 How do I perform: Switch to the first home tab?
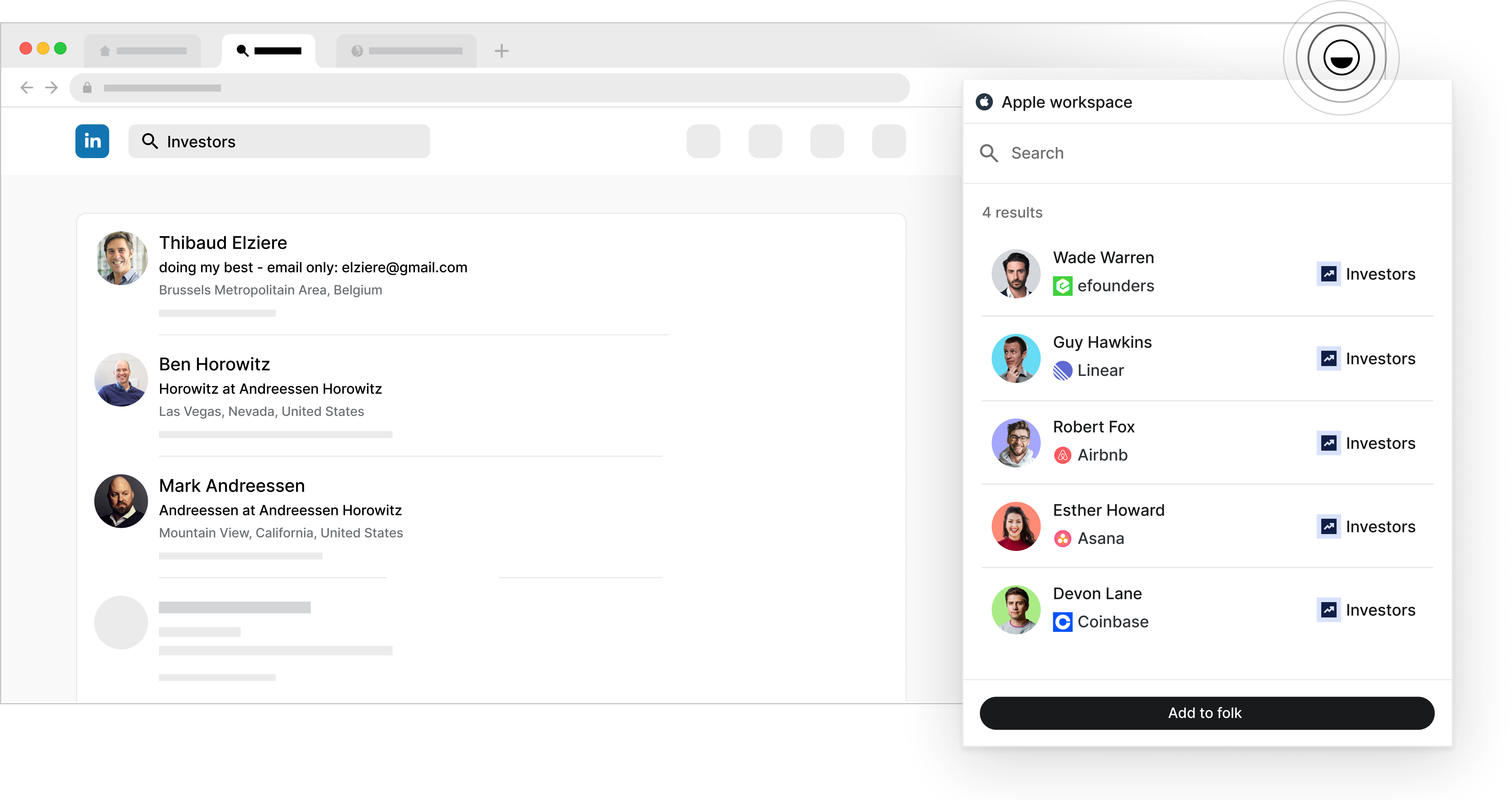tap(143, 51)
